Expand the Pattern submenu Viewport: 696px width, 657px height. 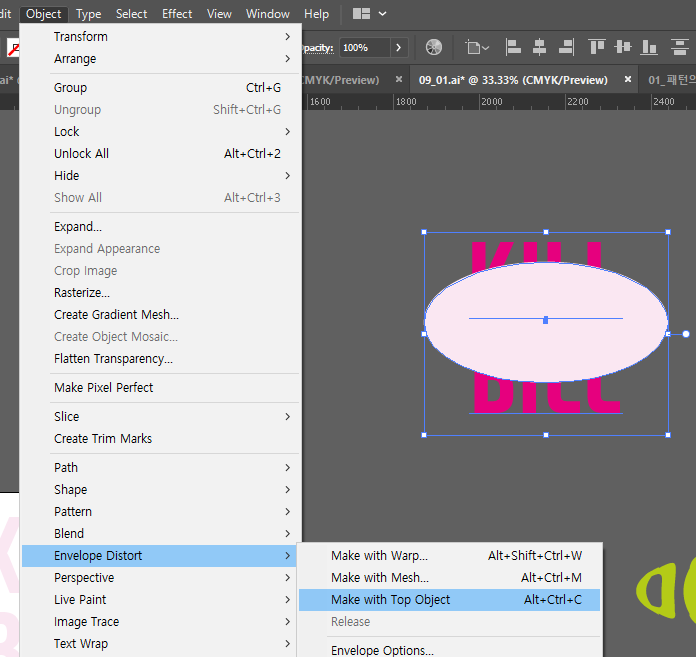[160, 511]
